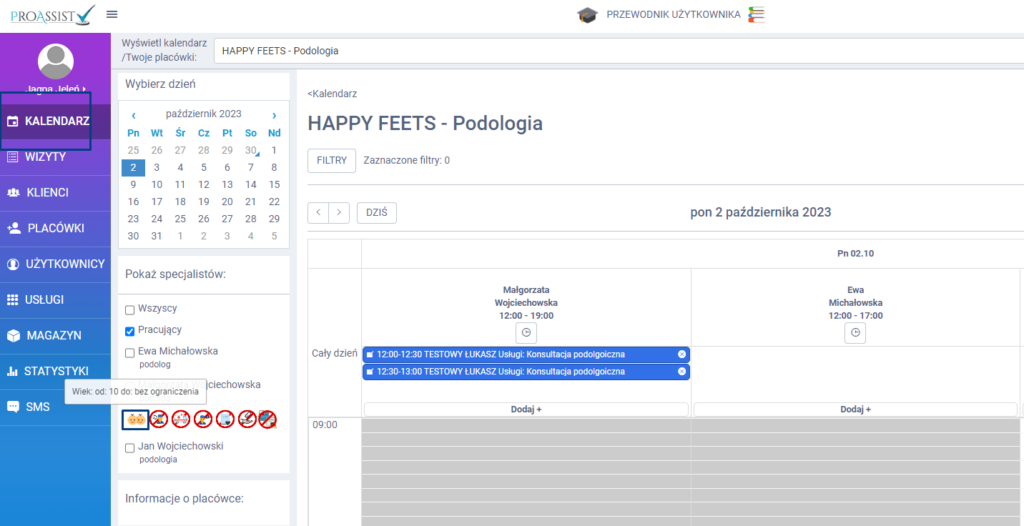Open Magazyn in the sidebar menu
1024x526 pixels.
55,335
